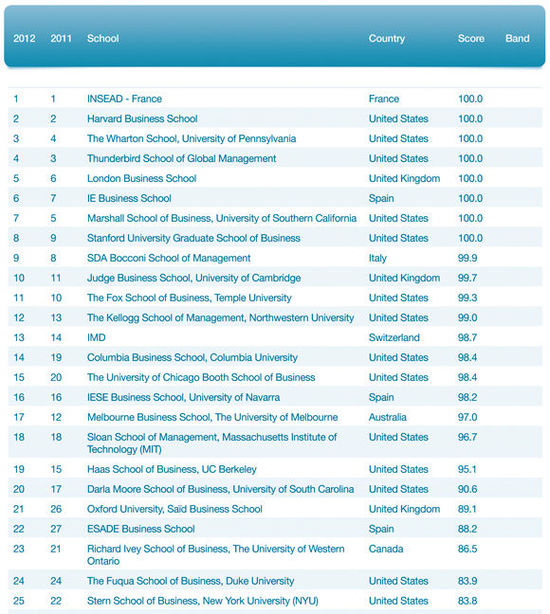
Task: Open Oxford University, Saïd Business School
Action: tap(175, 509)
